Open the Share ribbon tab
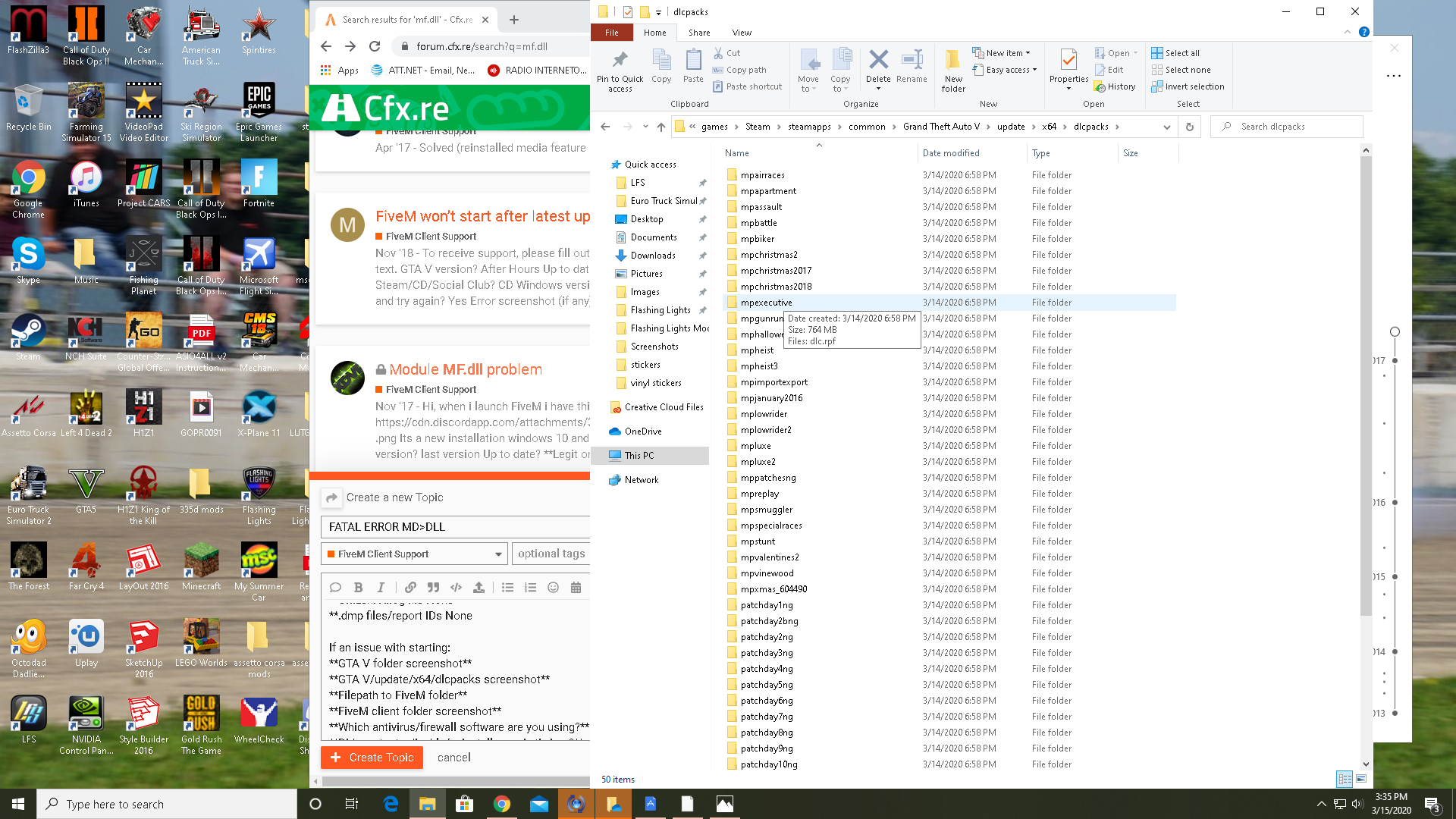This screenshot has height=819, width=1456. pos(698,33)
